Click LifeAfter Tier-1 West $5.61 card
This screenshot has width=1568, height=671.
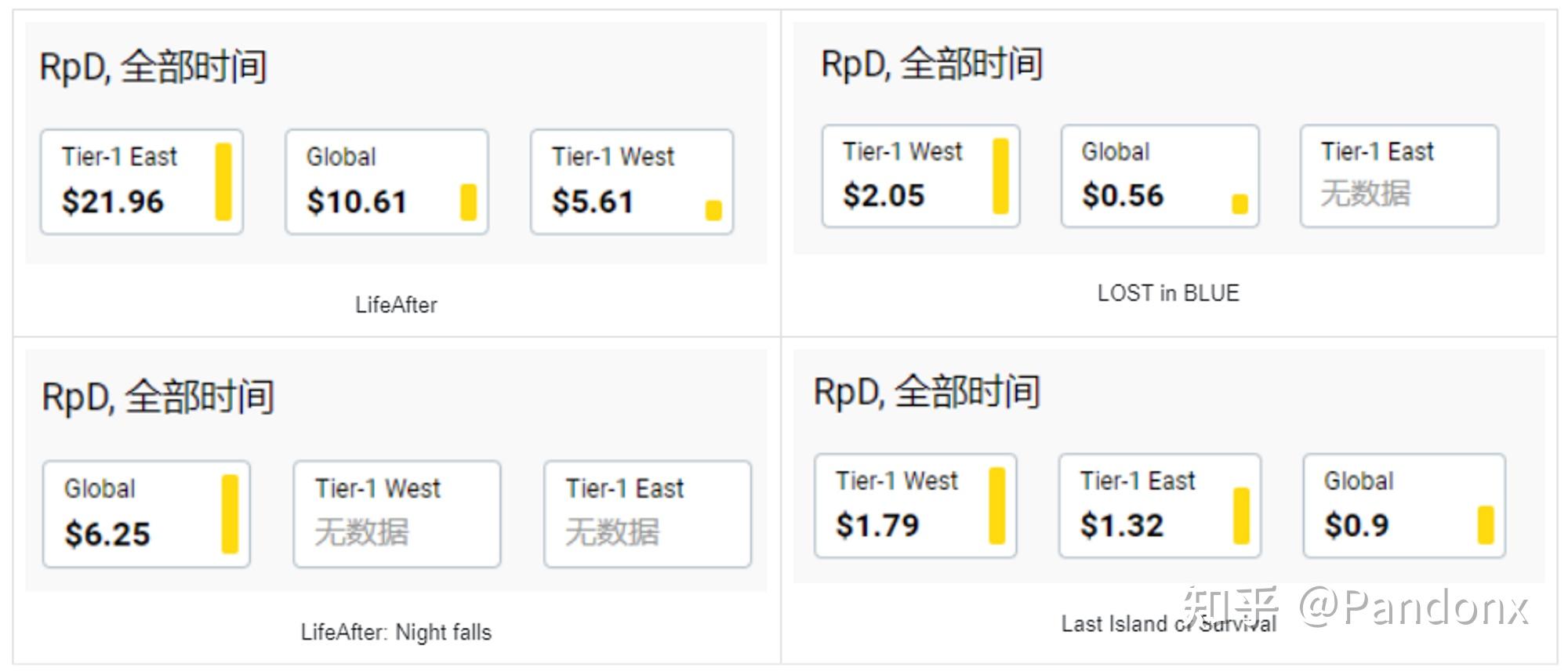point(631,182)
